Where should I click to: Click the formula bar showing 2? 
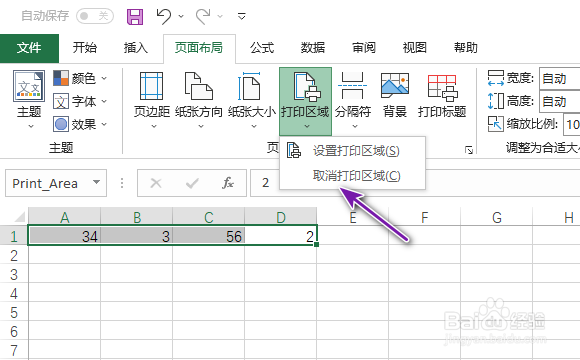click(415, 183)
